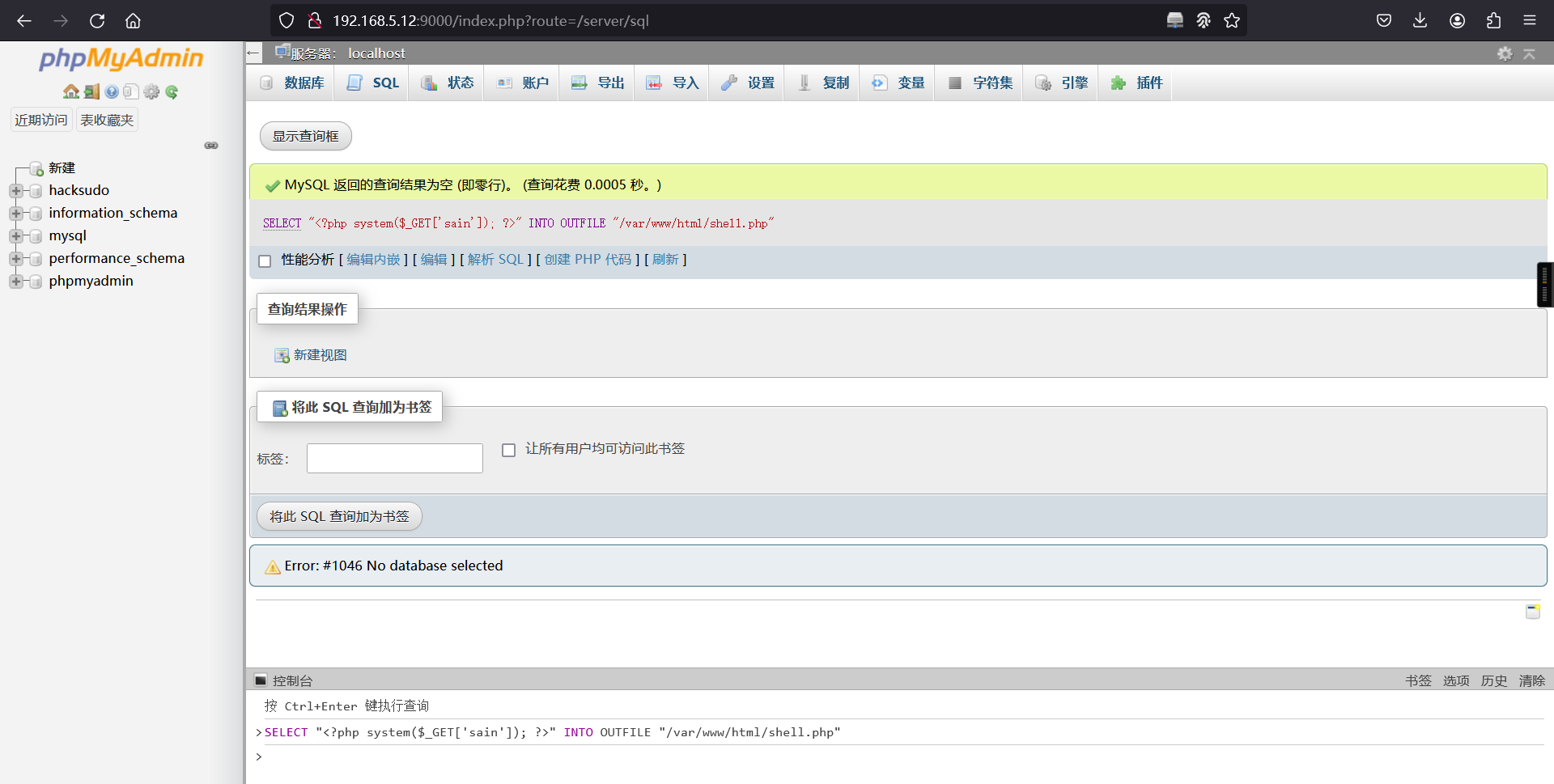Click the 表收藏夹 button
The image size is (1554, 784).
click(x=107, y=120)
